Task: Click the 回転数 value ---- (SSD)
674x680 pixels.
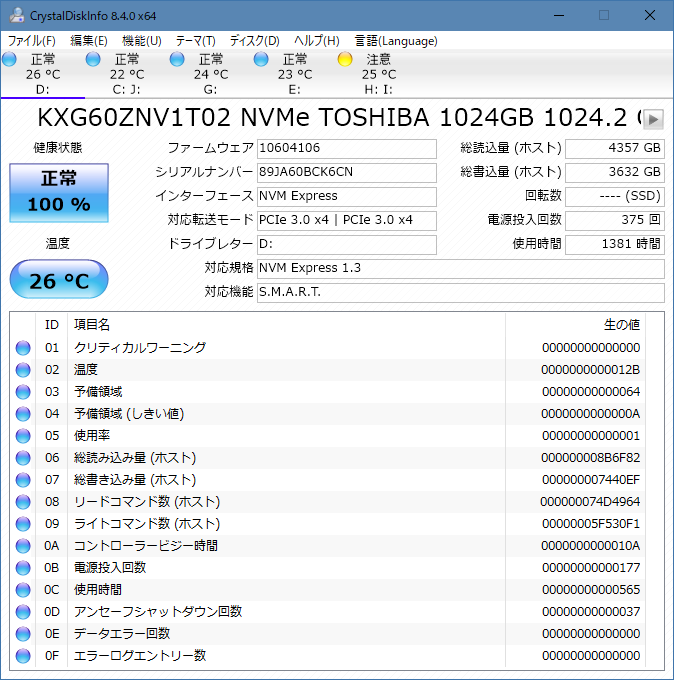Action: coord(615,196)
